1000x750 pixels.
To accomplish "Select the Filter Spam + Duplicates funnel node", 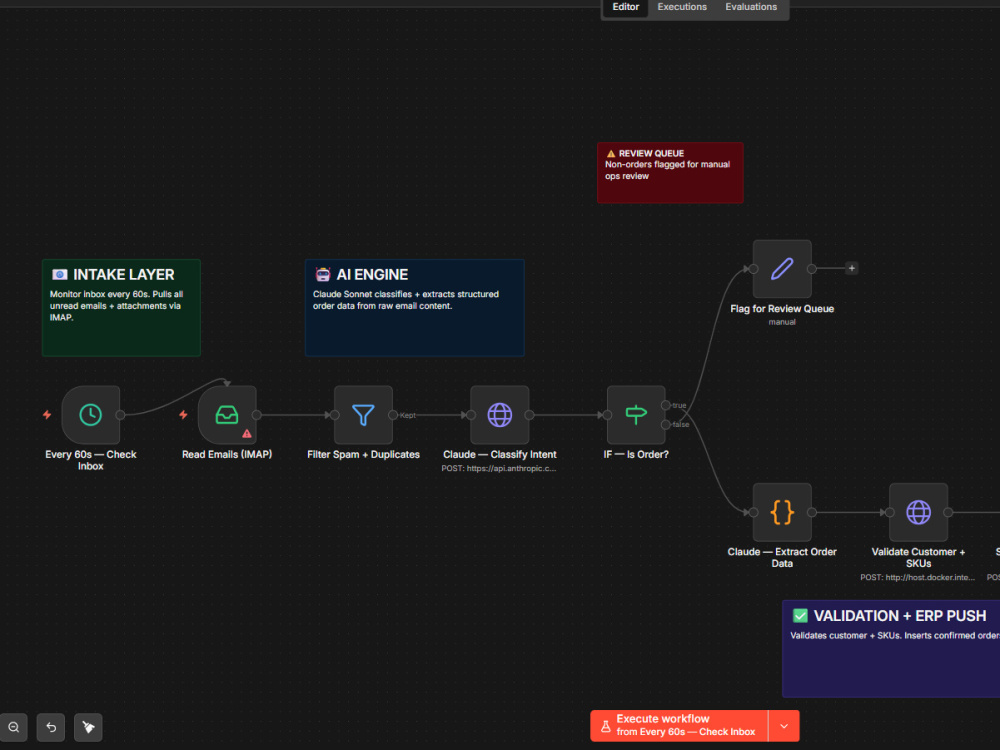I will click(364, 415).
